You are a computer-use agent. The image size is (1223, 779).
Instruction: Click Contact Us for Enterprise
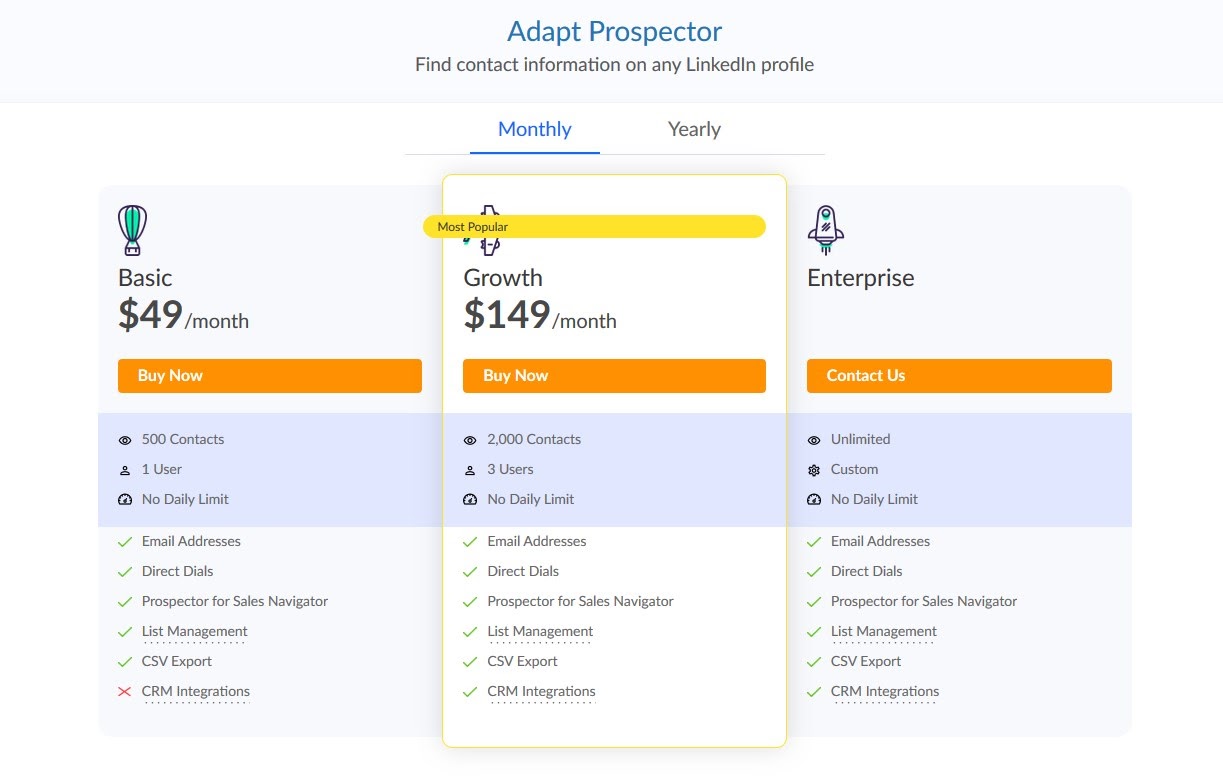click(x=959, y=376)
